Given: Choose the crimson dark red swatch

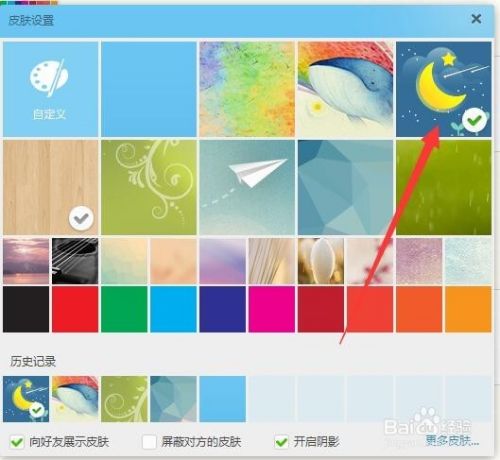Looking at the screenshot, I should click(321, 309).
